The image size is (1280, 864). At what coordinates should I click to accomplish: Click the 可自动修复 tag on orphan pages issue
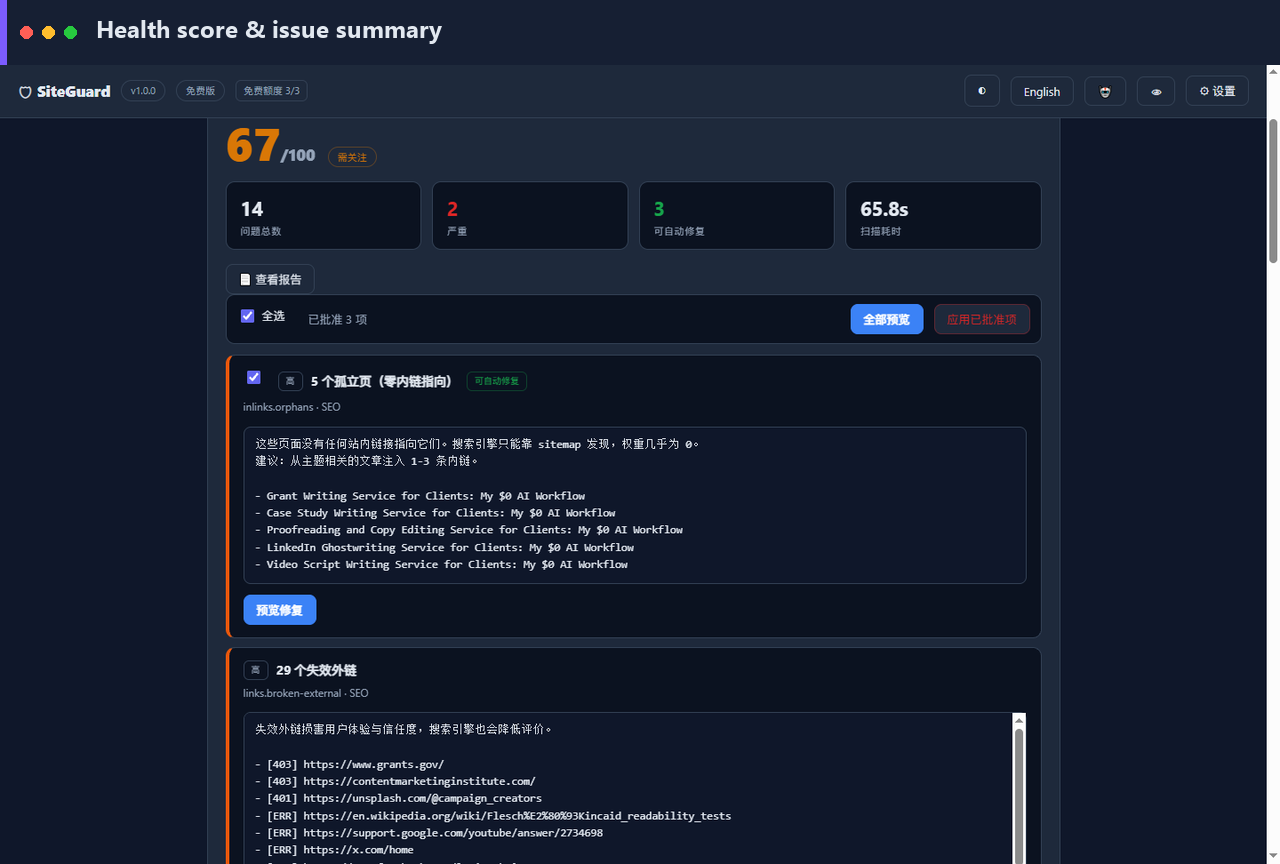(x=497, y=381)
